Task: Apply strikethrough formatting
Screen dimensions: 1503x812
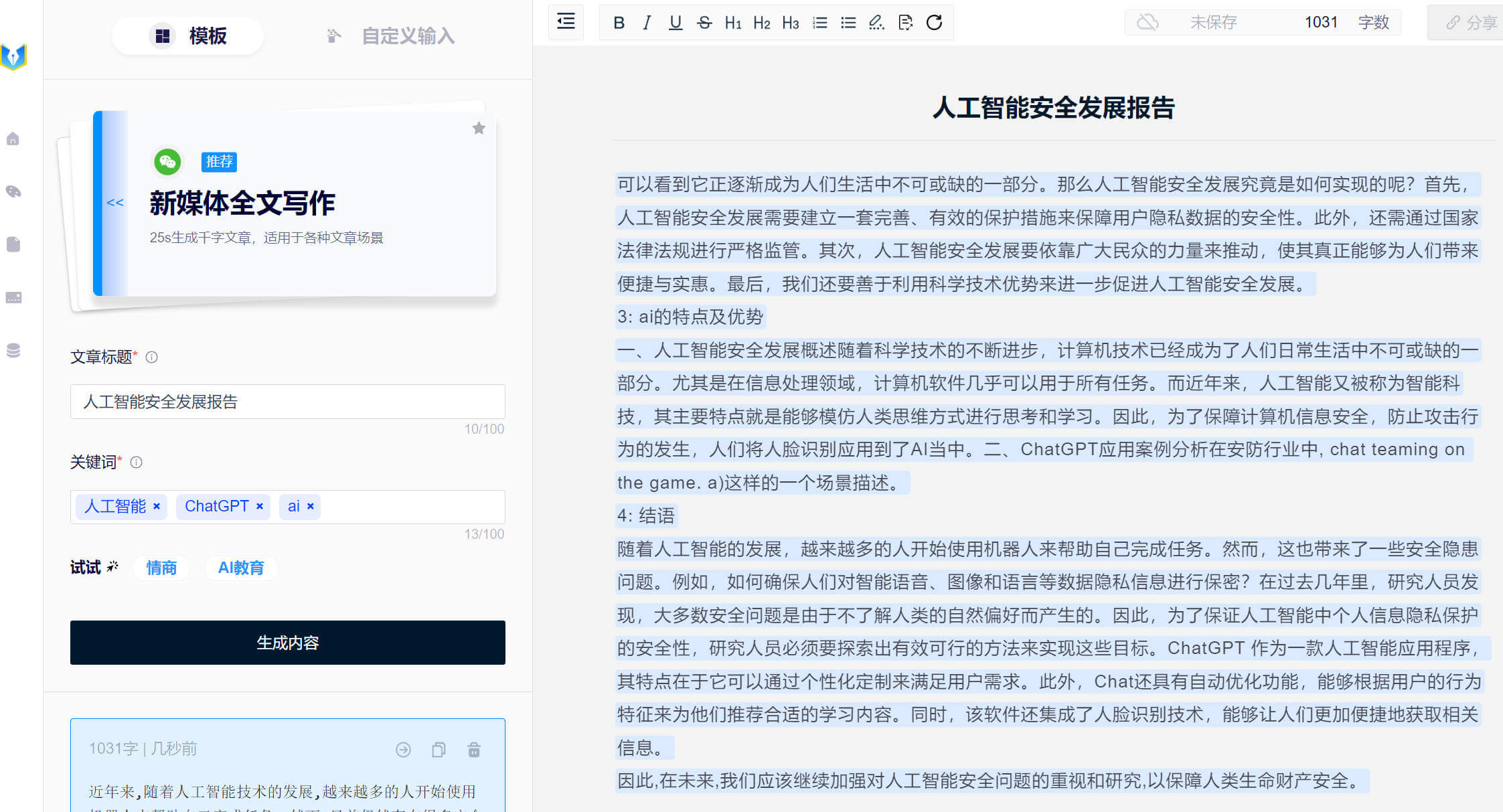Action: click(x=704, y=23)
